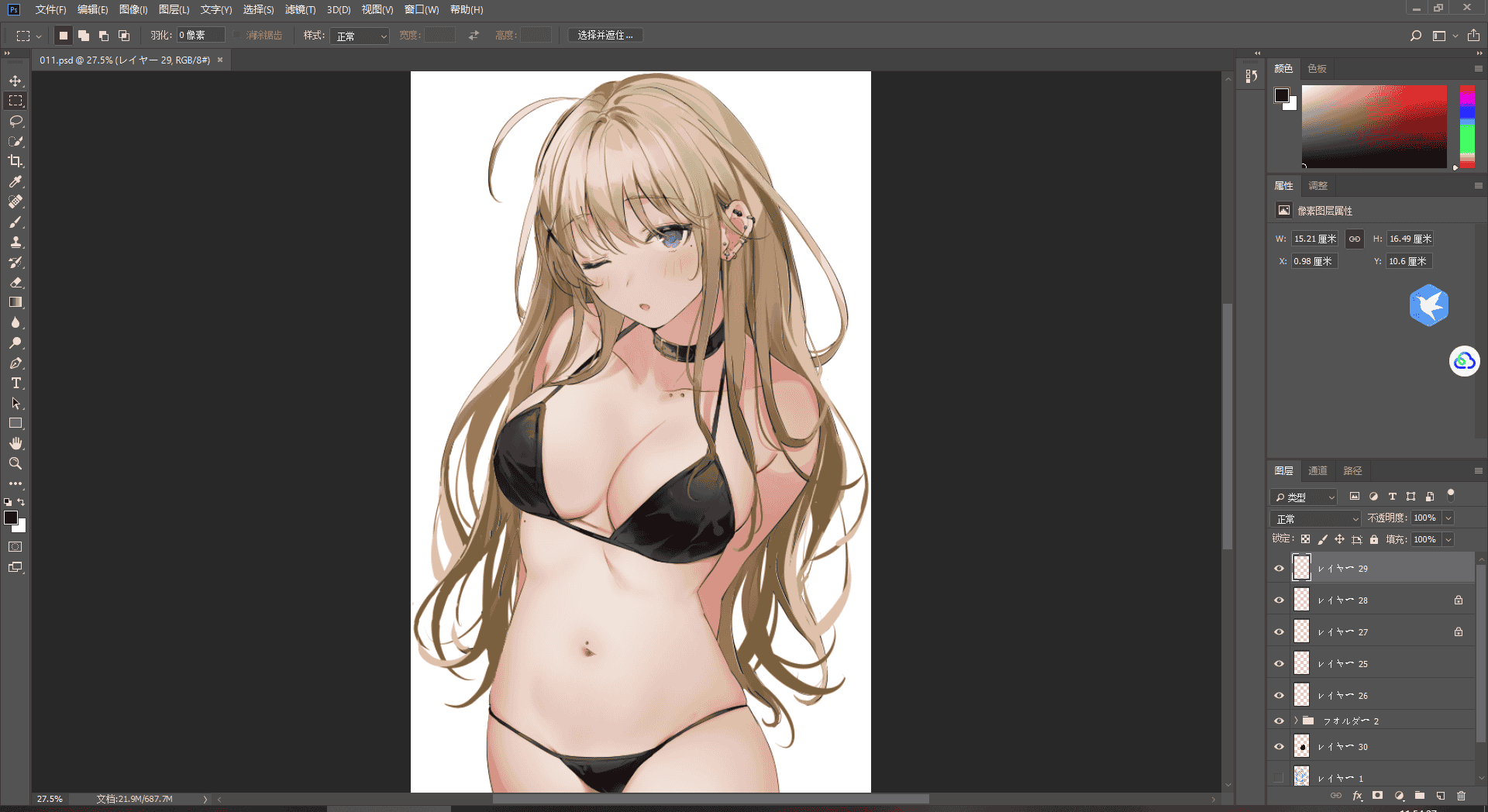Open the 滤镜(T) menu
Viewport: 1488px width, 812px height.
[x=300, y=9]
